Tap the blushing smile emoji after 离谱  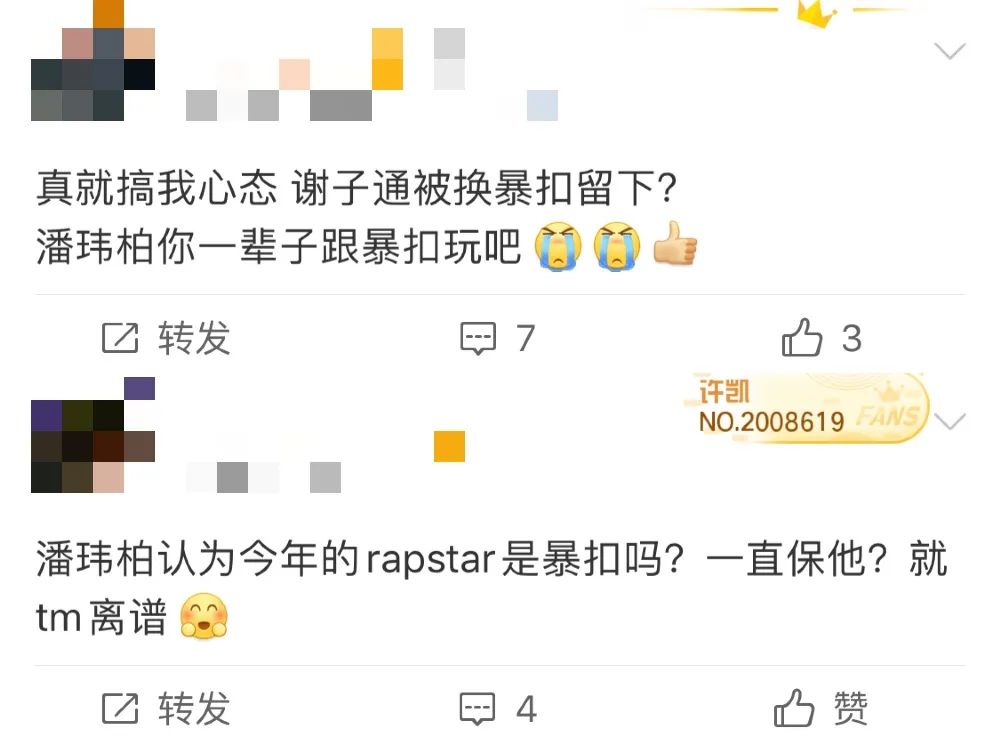[x=204, y=615]
